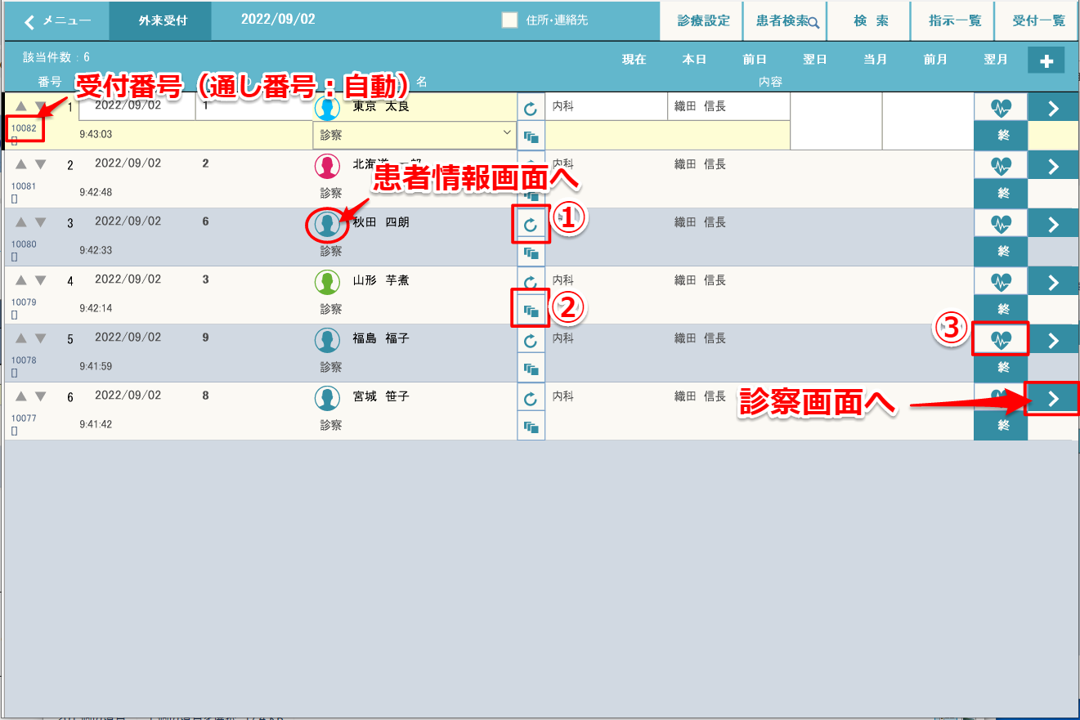Click the heart vitals icon for 福島 福子
1080x720 pixels.
[x=1001, y=339]
